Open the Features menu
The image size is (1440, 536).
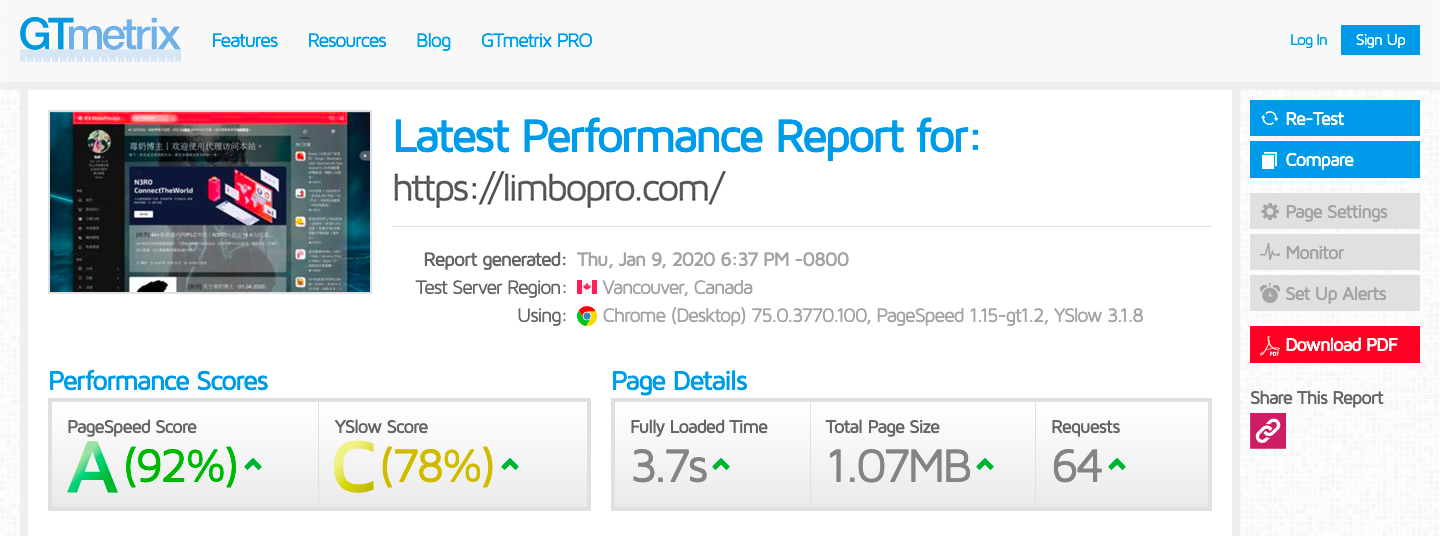(x=245, y=41)
